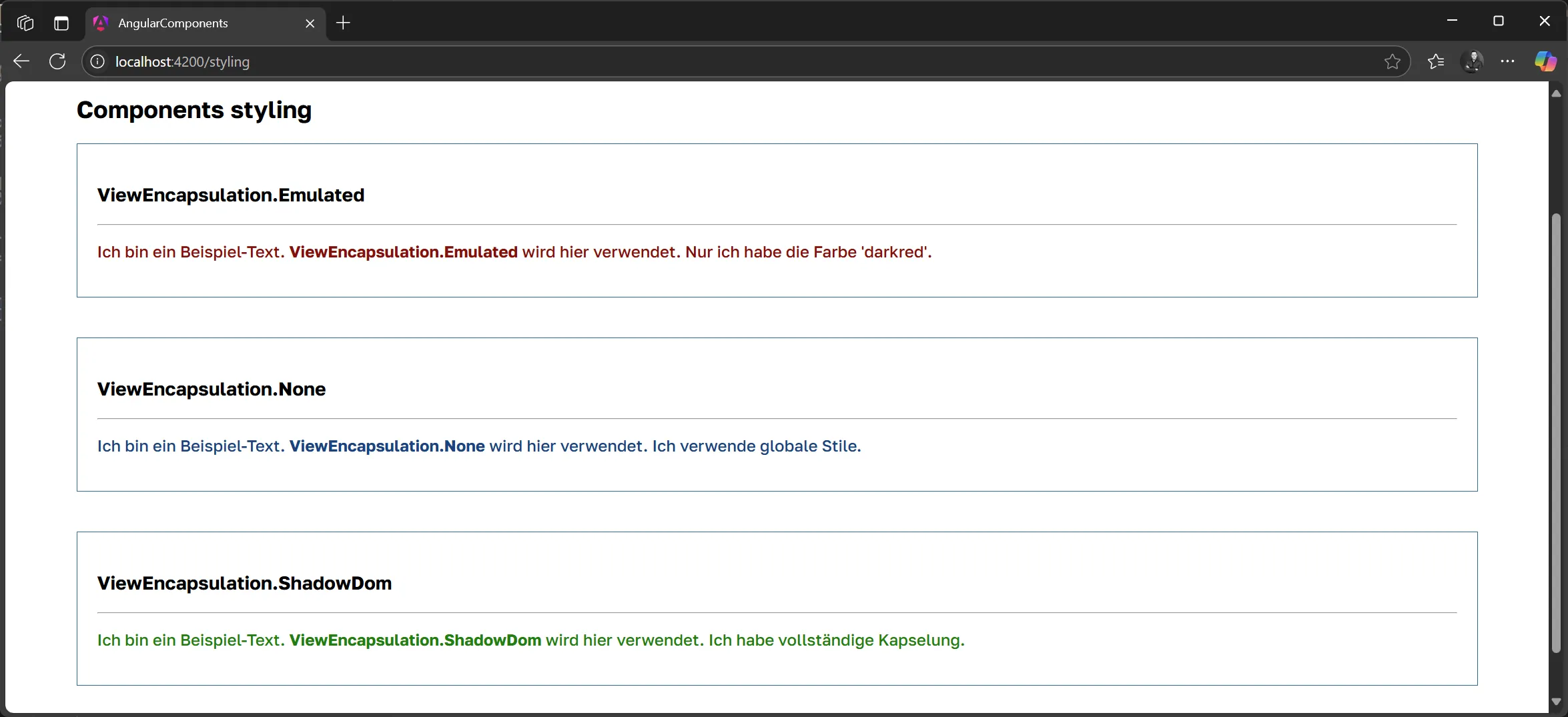Close the browser window
This screenshot has height=717, width=1568.
click(x=1545, y=21)
